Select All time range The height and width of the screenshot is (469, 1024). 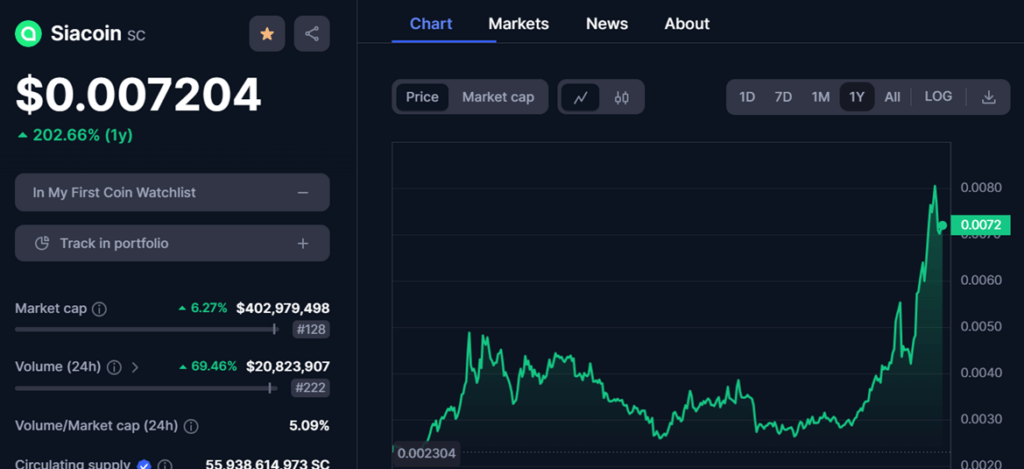[892, 97]
